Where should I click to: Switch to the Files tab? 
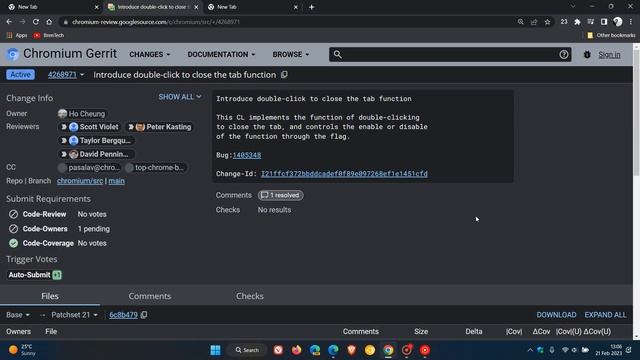(x=50, y=296)
